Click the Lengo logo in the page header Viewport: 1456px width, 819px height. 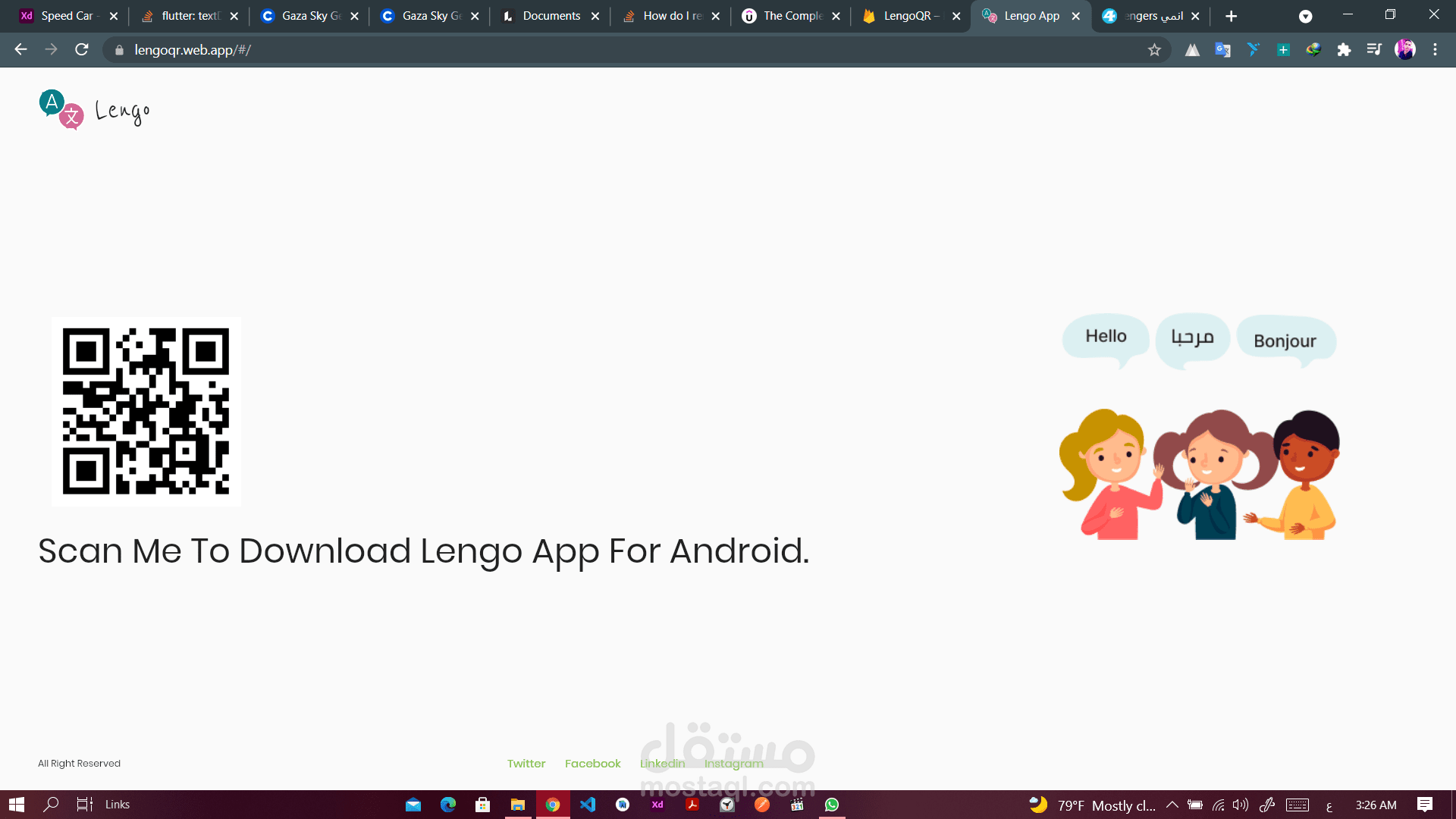93,109
